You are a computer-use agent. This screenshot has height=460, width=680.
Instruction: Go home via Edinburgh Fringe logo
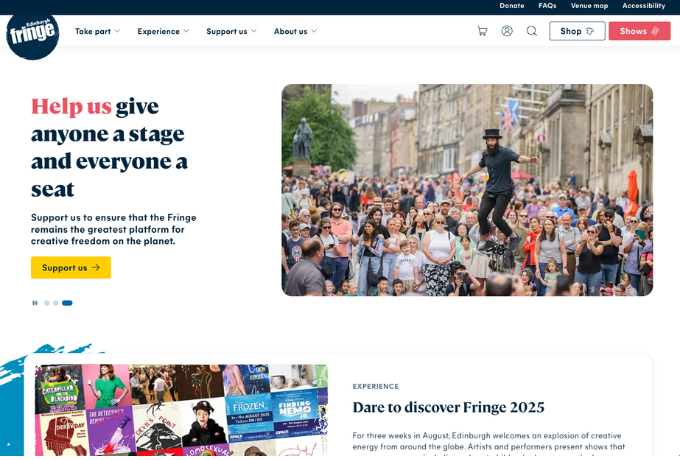pyautogui.click(x=33, y=36)
